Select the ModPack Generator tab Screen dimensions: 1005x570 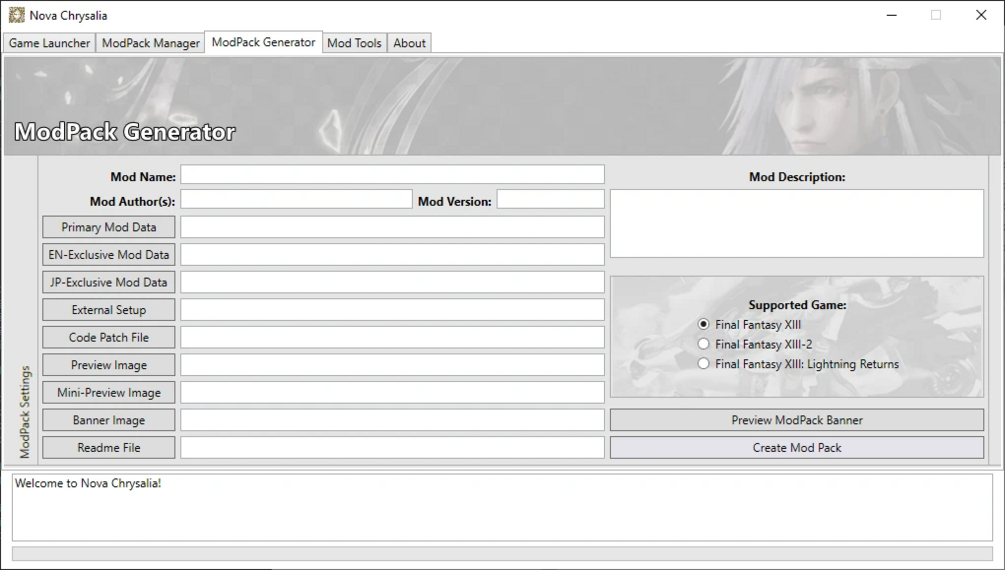click(x=263, y=42)
